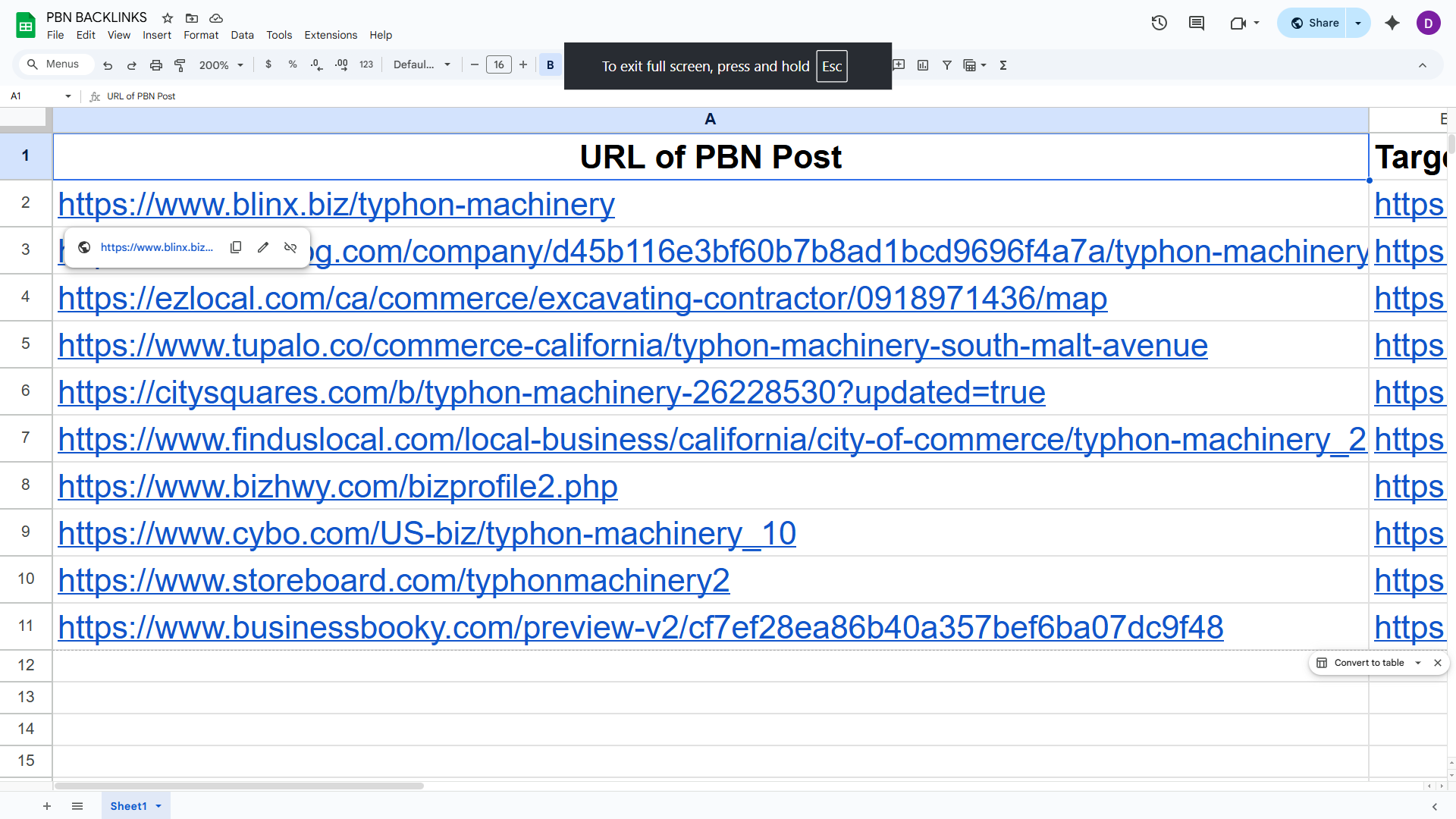Select column A header

711,119
